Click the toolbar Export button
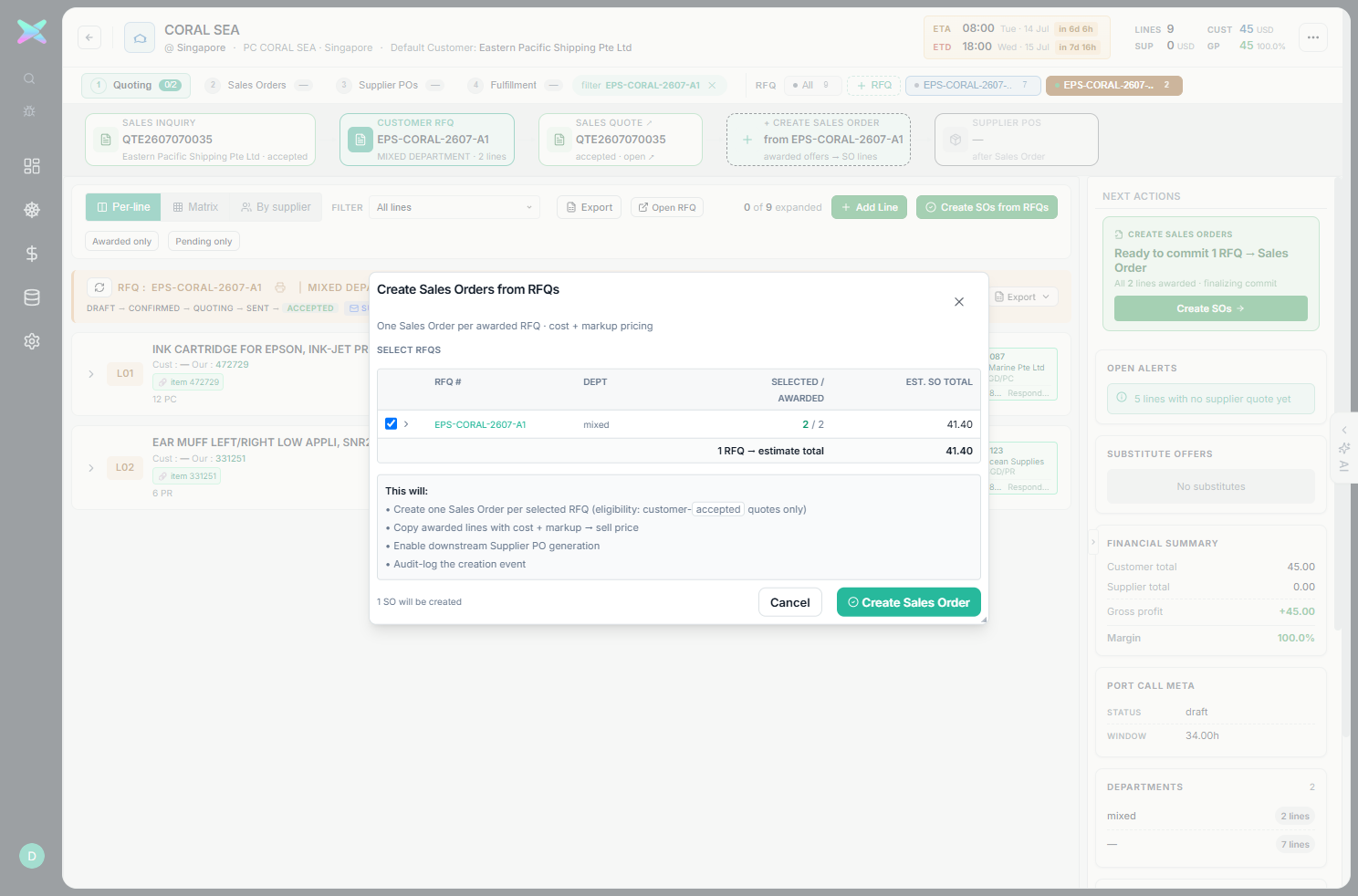 point(589,207)
